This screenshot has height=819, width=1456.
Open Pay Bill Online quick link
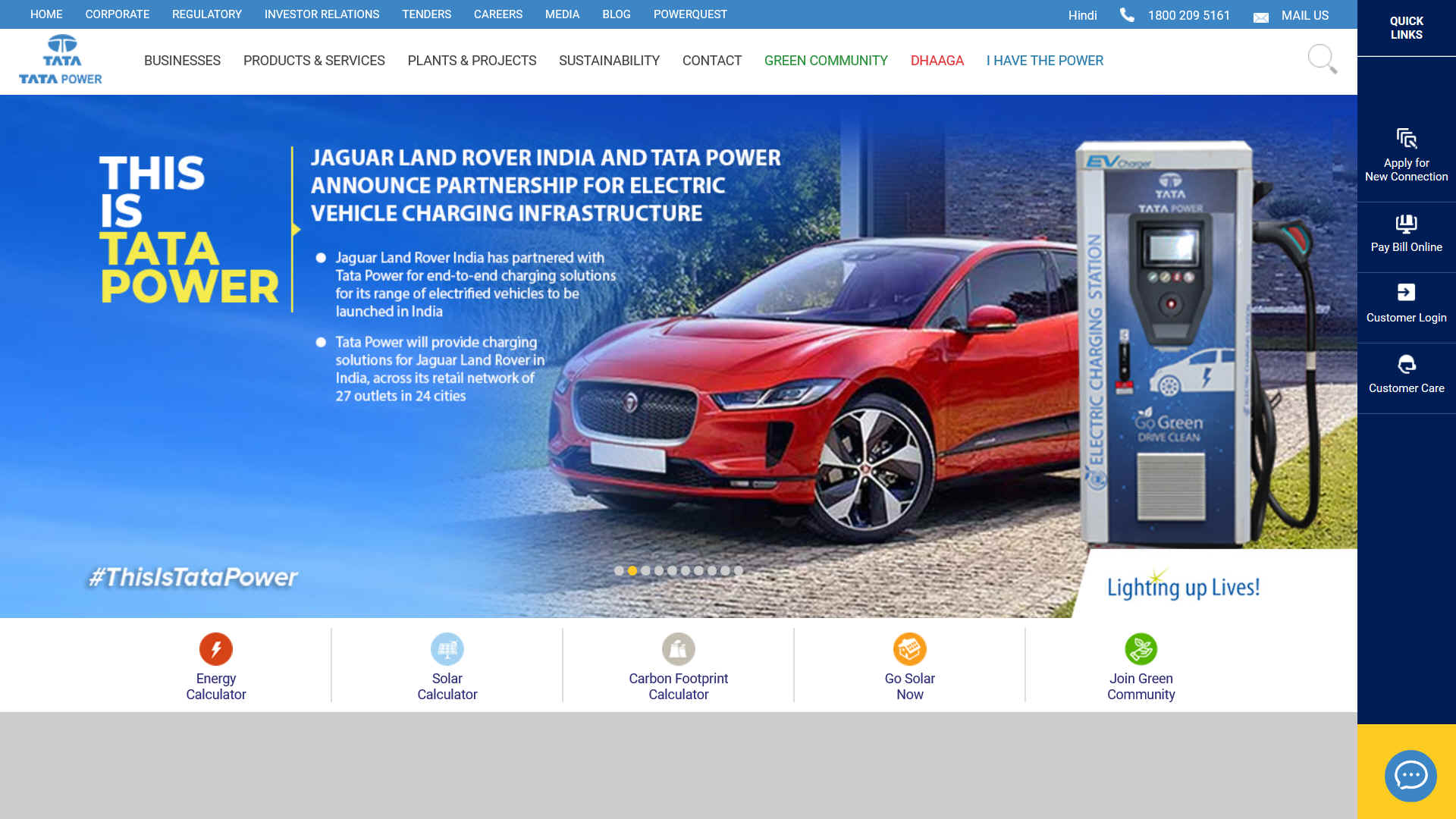click(1406, 234)
